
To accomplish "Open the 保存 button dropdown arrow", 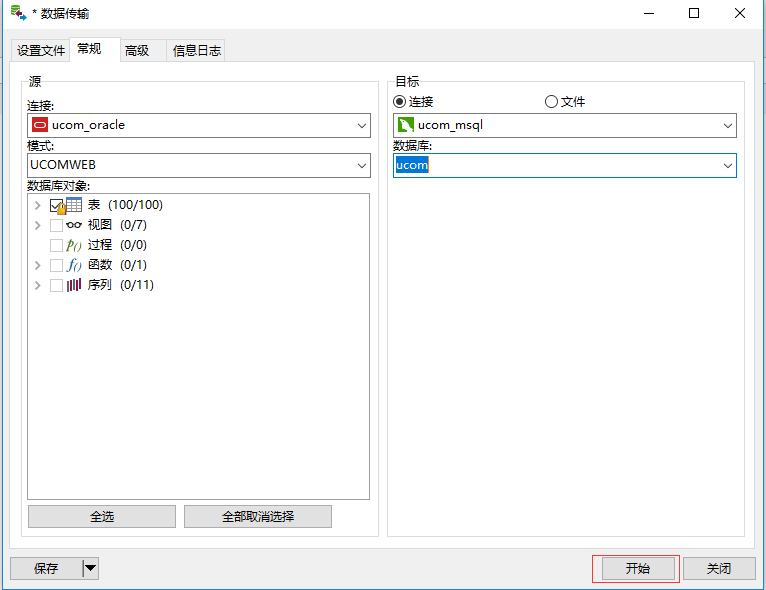I will [x=90, y=568].
